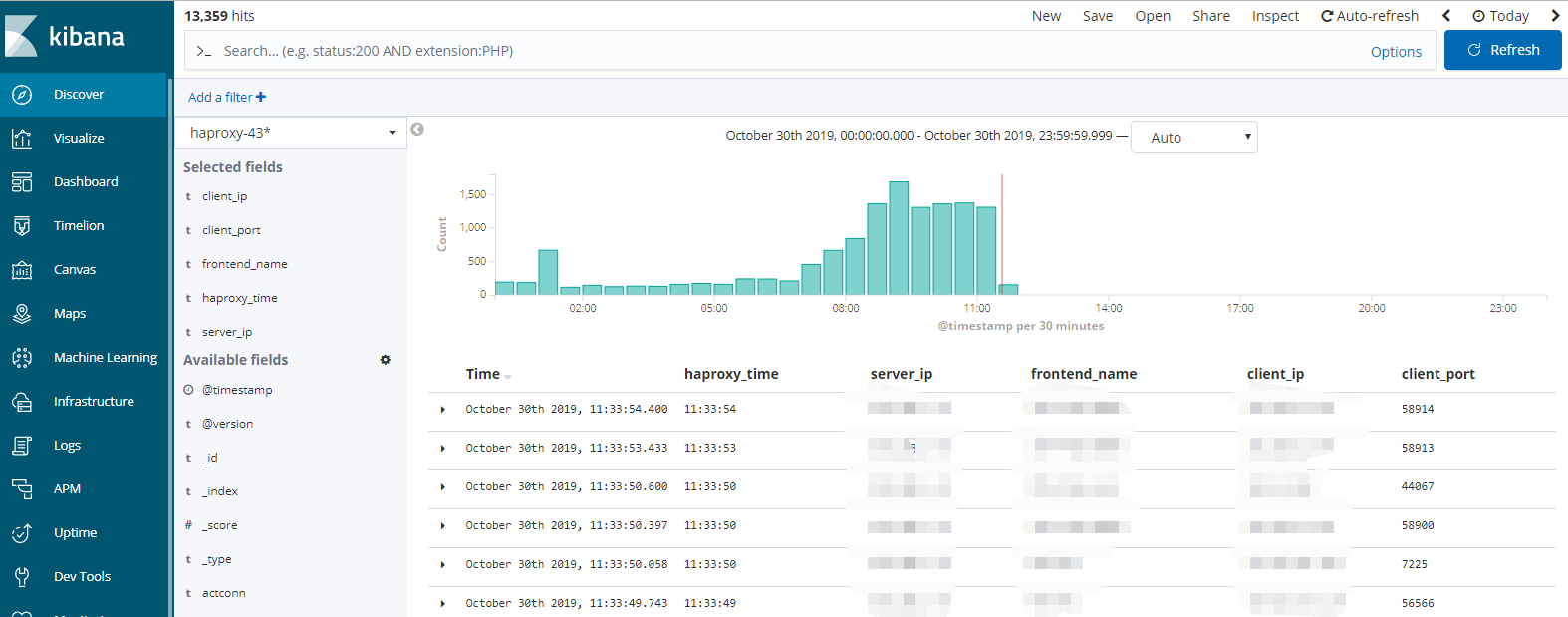The height and width of the screenshot is (617, 1568).
Task: Open the Auto interval dropdown
Action: (1194, 137)
